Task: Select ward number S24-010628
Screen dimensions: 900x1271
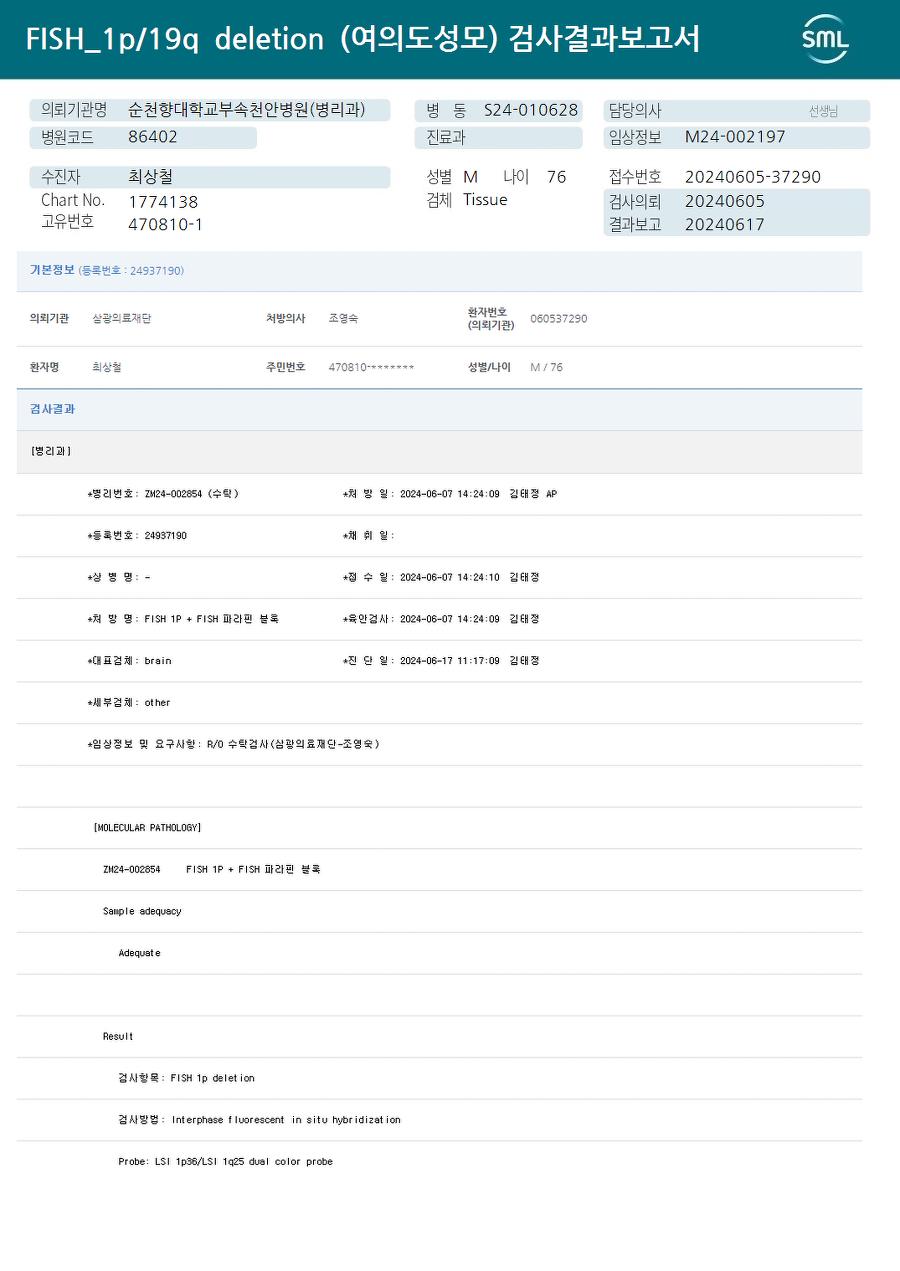Action: 531,110
